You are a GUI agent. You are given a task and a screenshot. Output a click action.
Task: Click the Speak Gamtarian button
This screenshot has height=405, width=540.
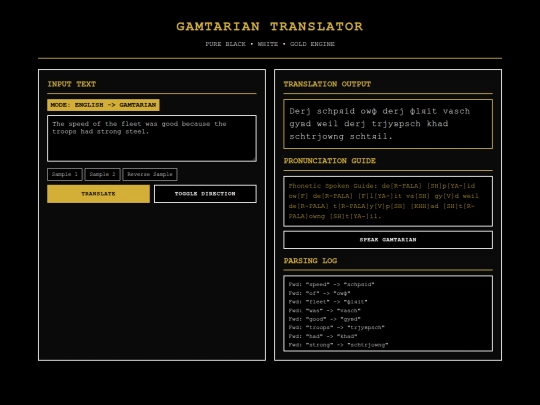click(388, 240)
